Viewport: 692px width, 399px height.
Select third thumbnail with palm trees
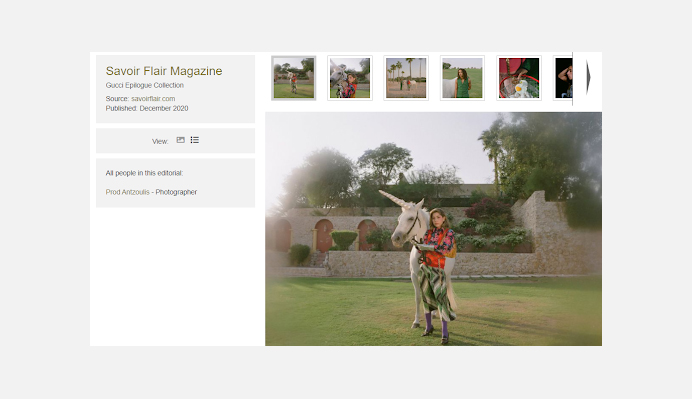pyautogui.click(x=406, y=78)
